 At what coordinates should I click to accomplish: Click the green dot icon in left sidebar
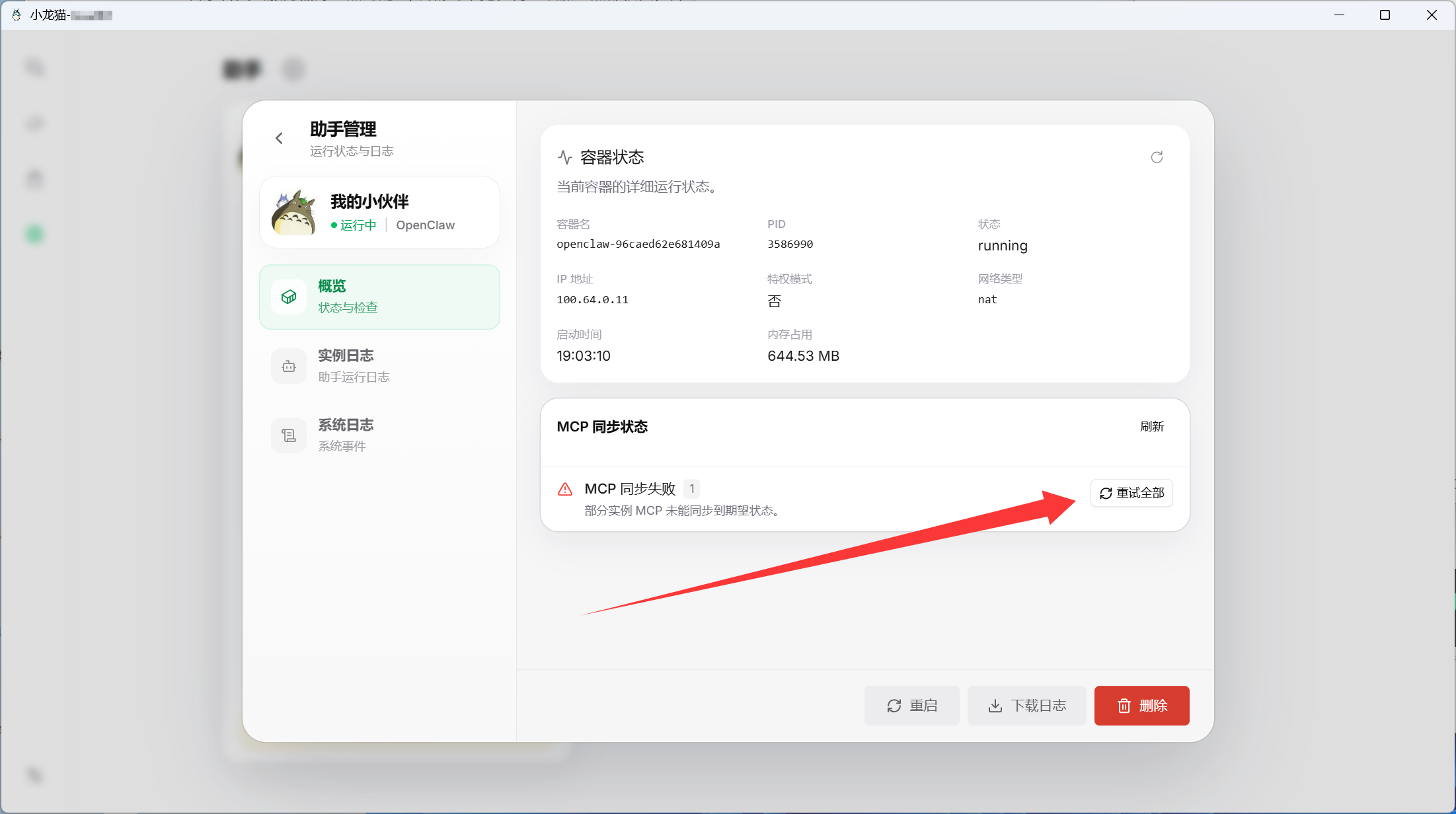click(x=35, y=235)
